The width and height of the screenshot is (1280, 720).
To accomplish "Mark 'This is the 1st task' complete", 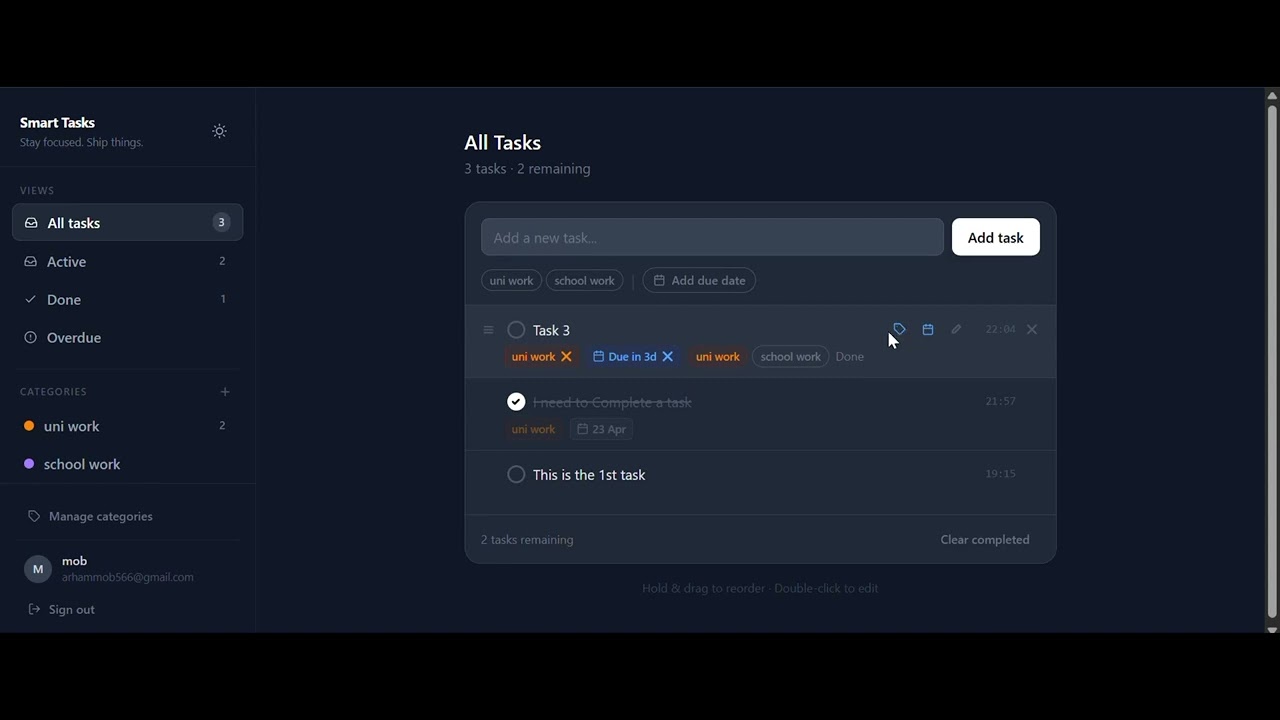I will pyautogui.click(x=516, y=474).
